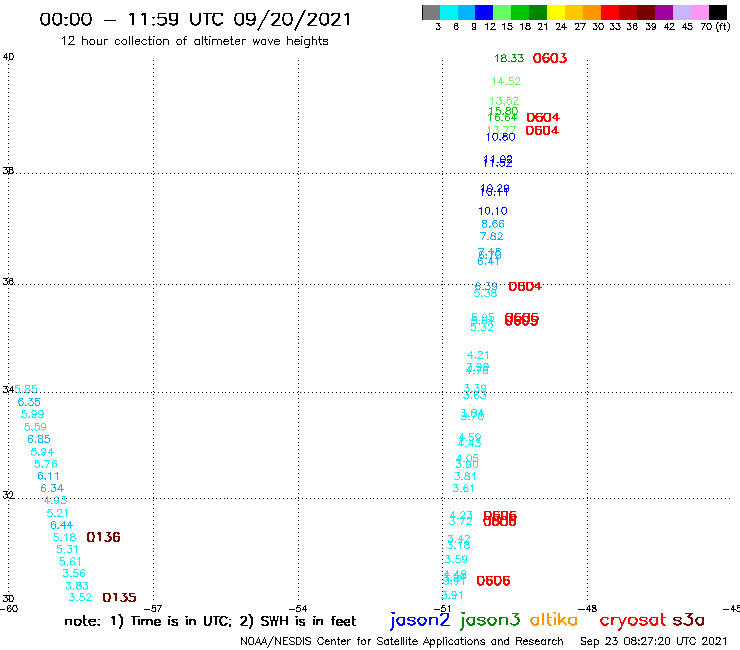Screen dimensions: 740x650
Task: Click the 6.34 wave height value
Action: click(x=52, y=488)
